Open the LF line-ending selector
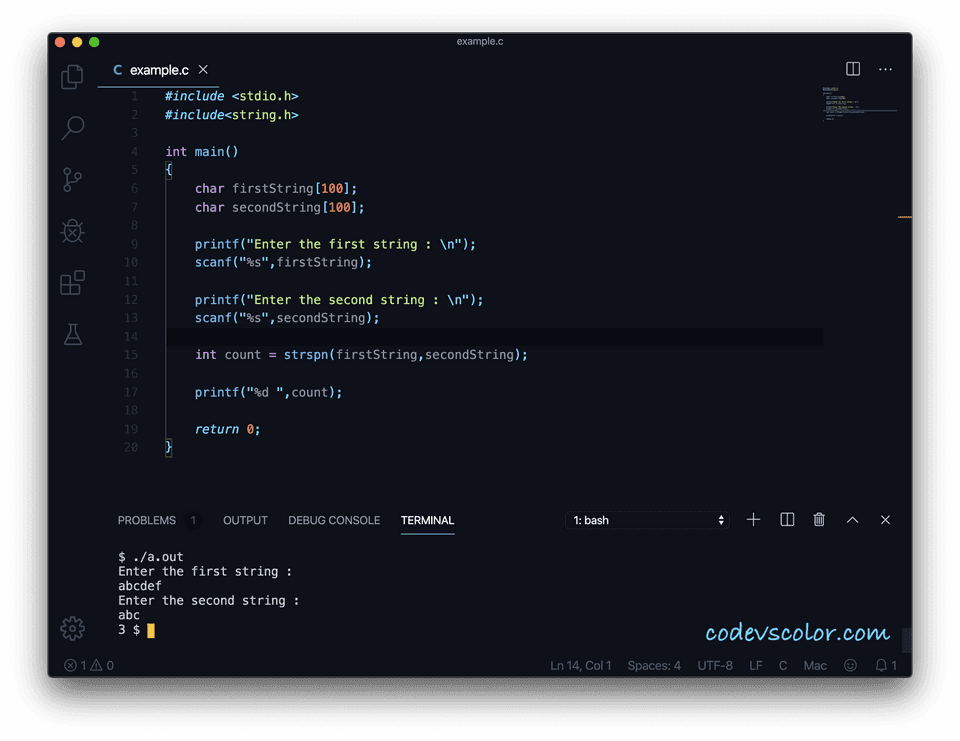960x741 pixels. coord(755,665)
